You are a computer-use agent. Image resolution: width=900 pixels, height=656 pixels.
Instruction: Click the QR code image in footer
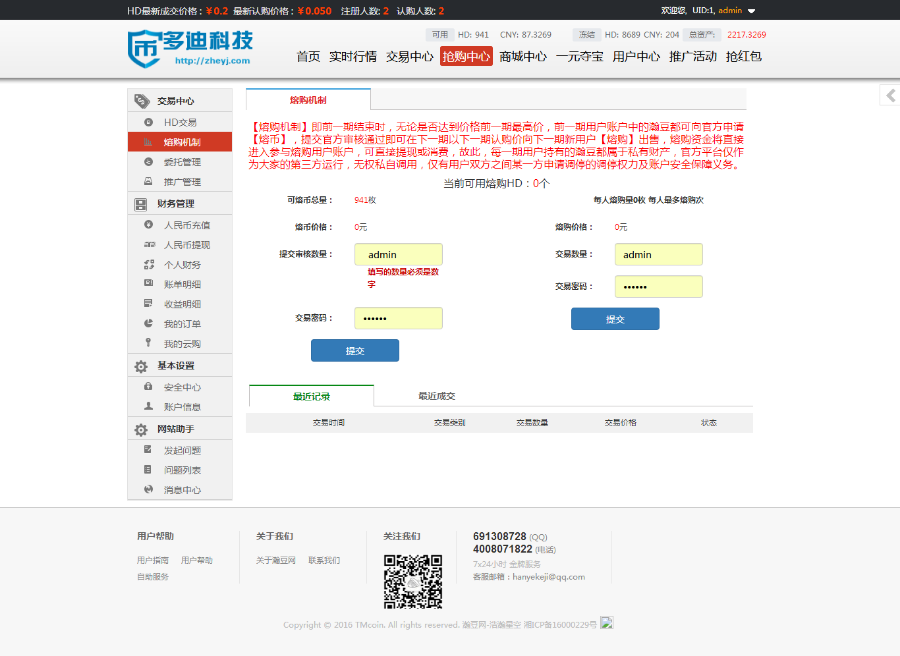point(413,581)
